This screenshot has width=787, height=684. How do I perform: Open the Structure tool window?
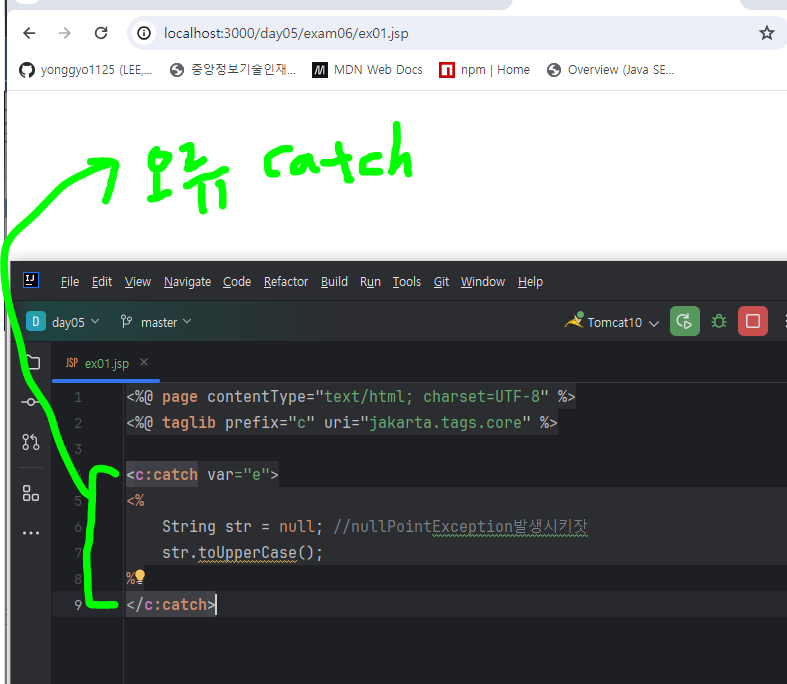coord(31,493)
